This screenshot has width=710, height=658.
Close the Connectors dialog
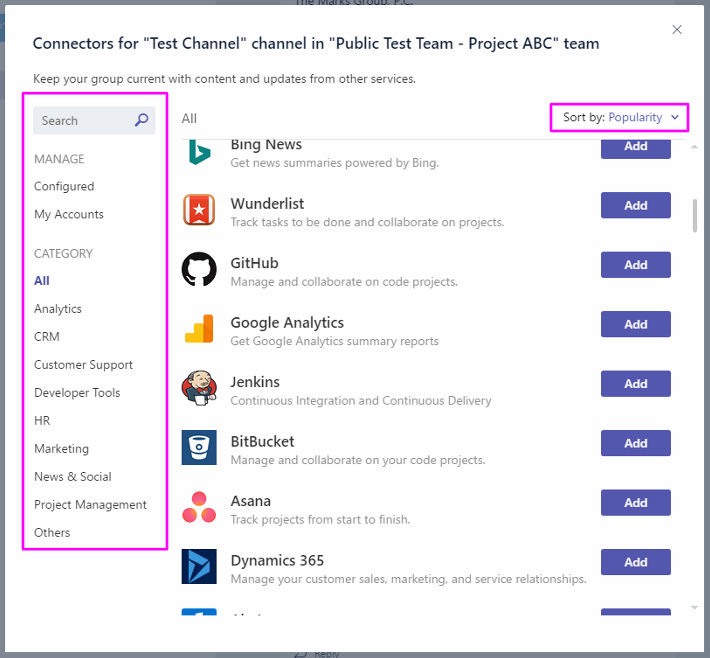point(677,29)
